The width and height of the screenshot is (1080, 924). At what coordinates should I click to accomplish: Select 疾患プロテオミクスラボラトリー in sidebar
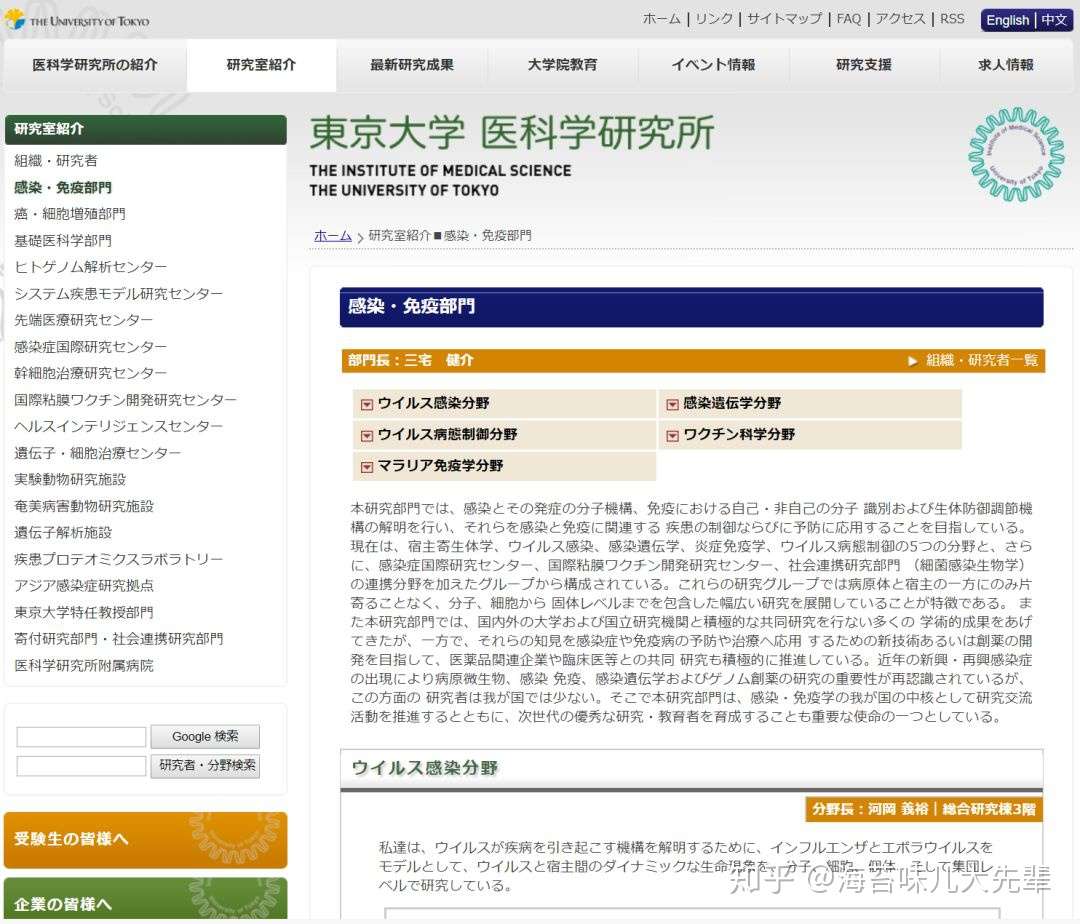(x=118, y=559)
